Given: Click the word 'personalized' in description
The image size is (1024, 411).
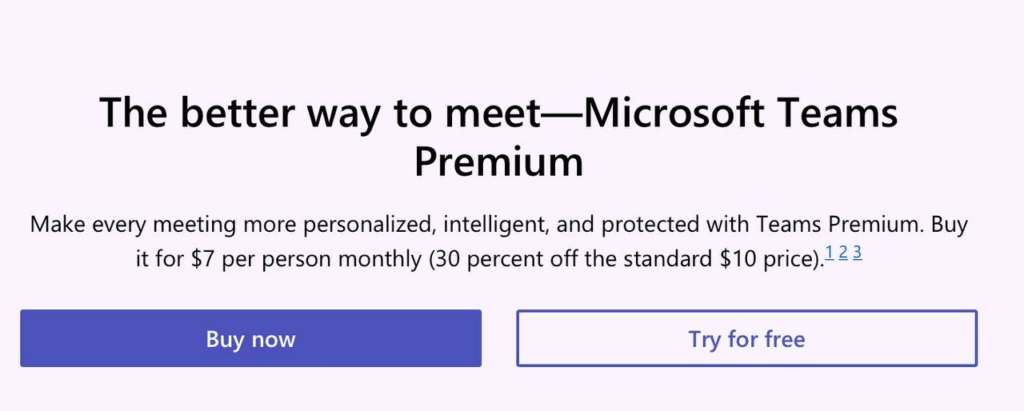Looking at the screenshot, I should coord(368,225).
